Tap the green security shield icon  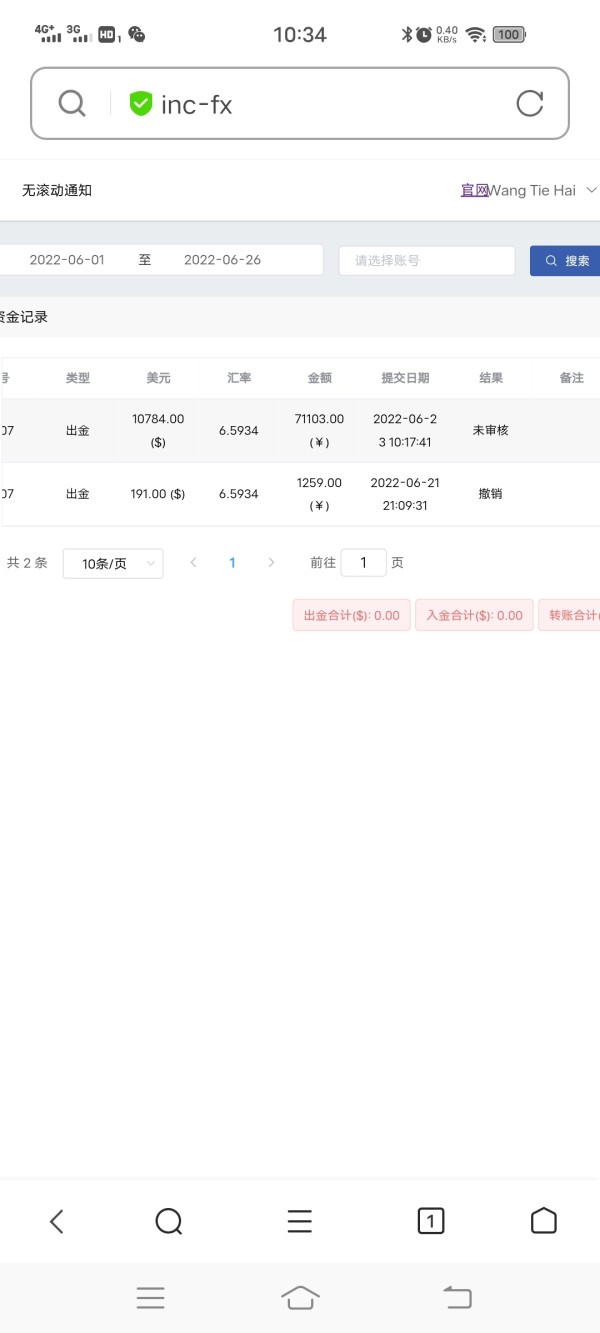click(141, 103)
